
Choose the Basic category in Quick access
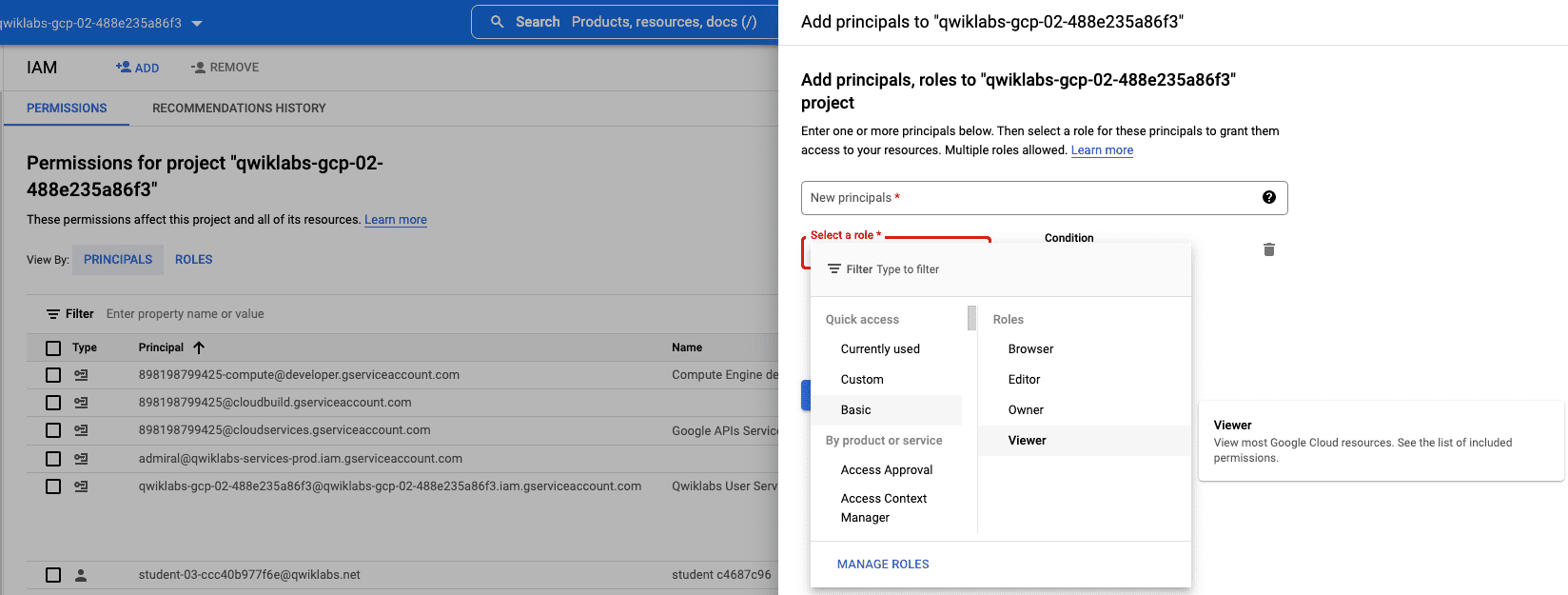pos(855,410)
